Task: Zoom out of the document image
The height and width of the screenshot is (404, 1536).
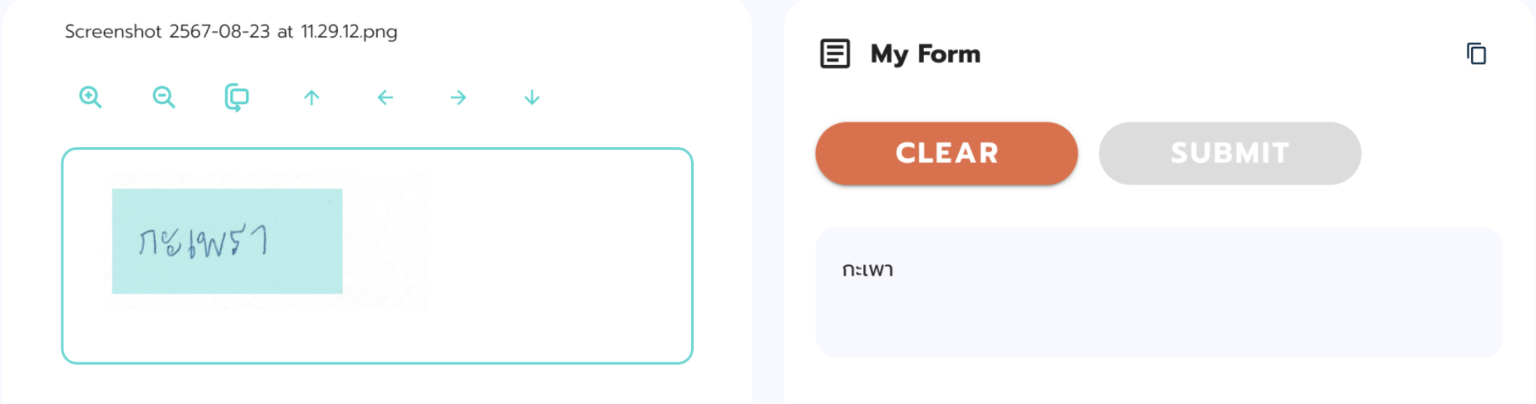Action: tap(164, 97)
